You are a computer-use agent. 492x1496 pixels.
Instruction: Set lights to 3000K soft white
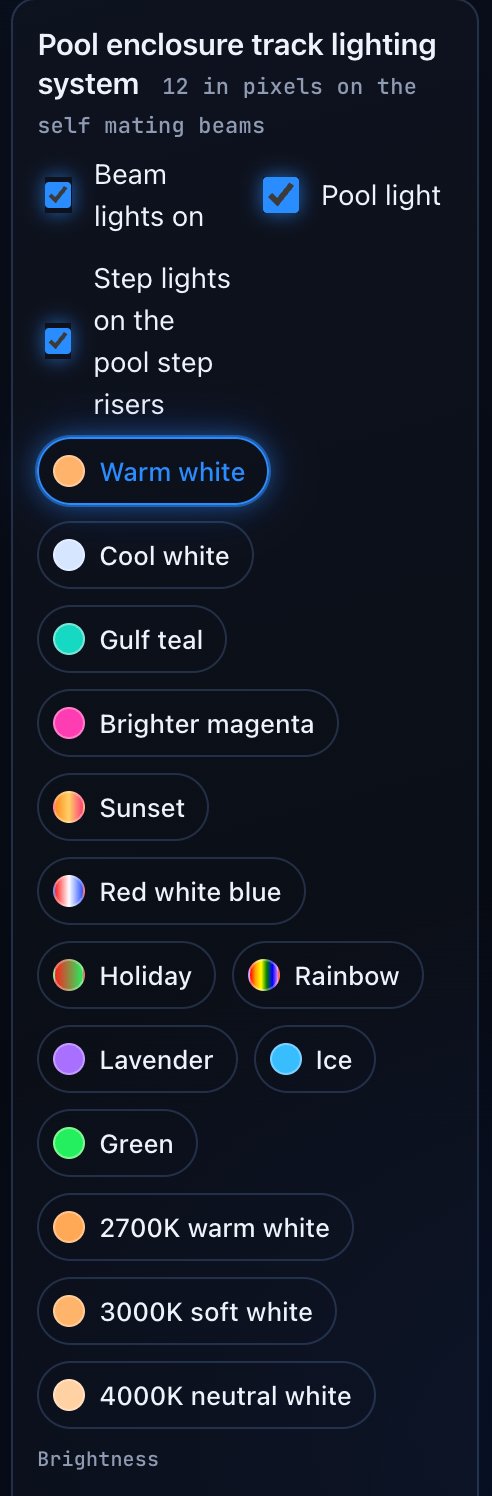pos(187,1312)
